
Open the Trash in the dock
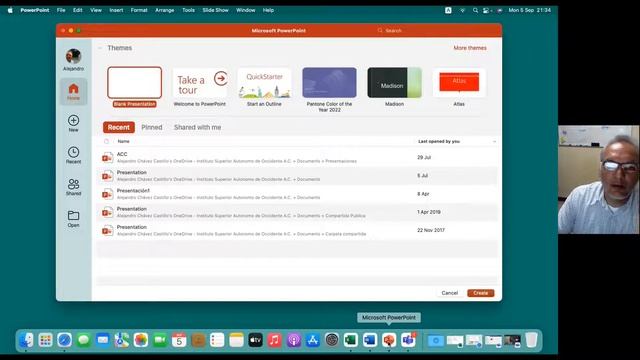531,340
